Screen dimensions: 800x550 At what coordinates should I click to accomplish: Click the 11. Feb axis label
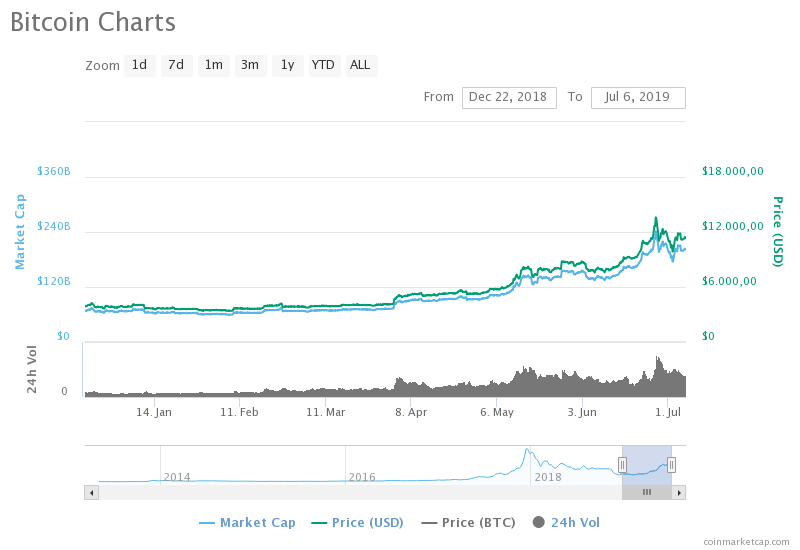tap(239, 412)
